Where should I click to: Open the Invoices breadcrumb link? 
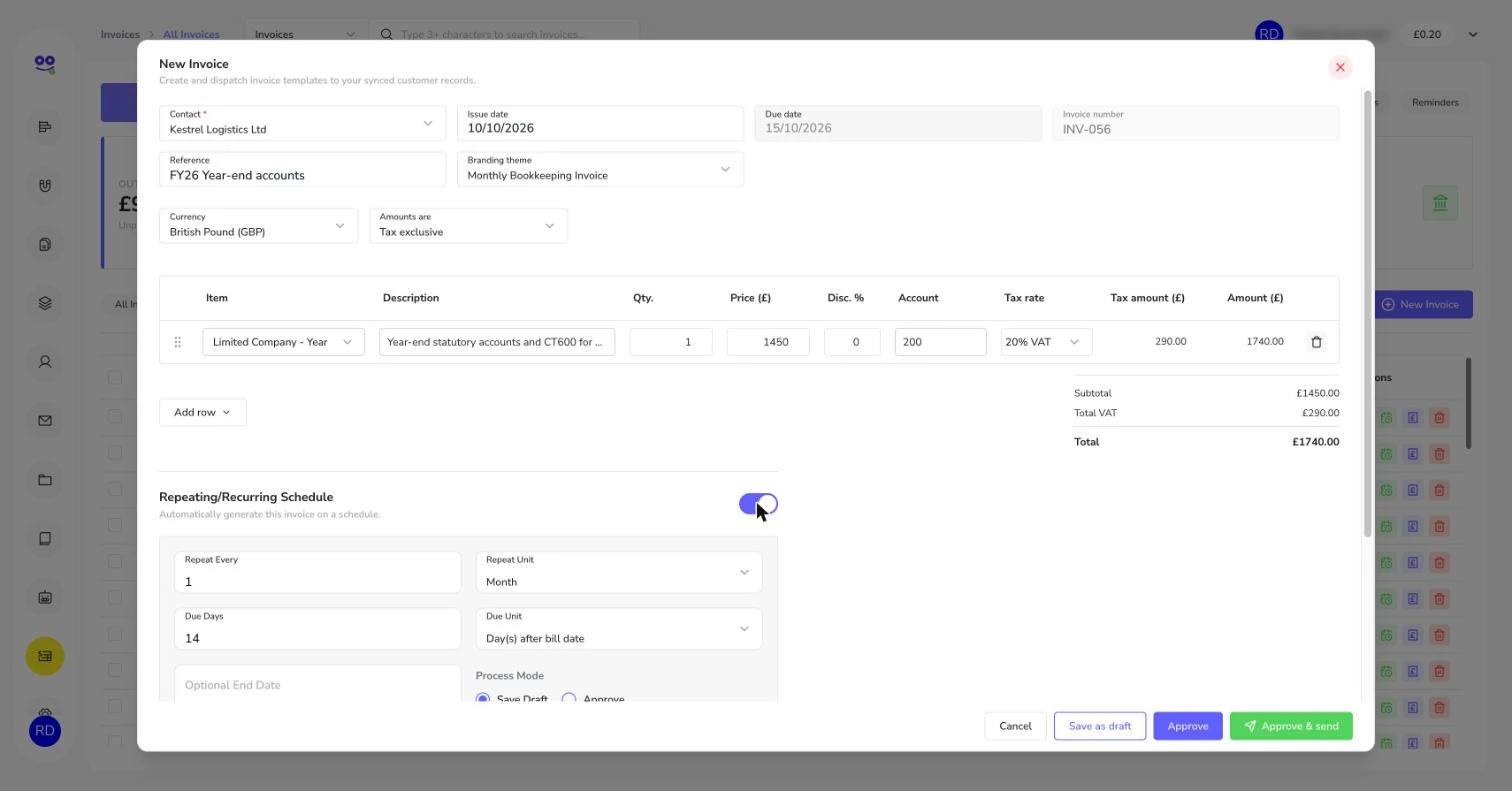(x=120, y=34)
